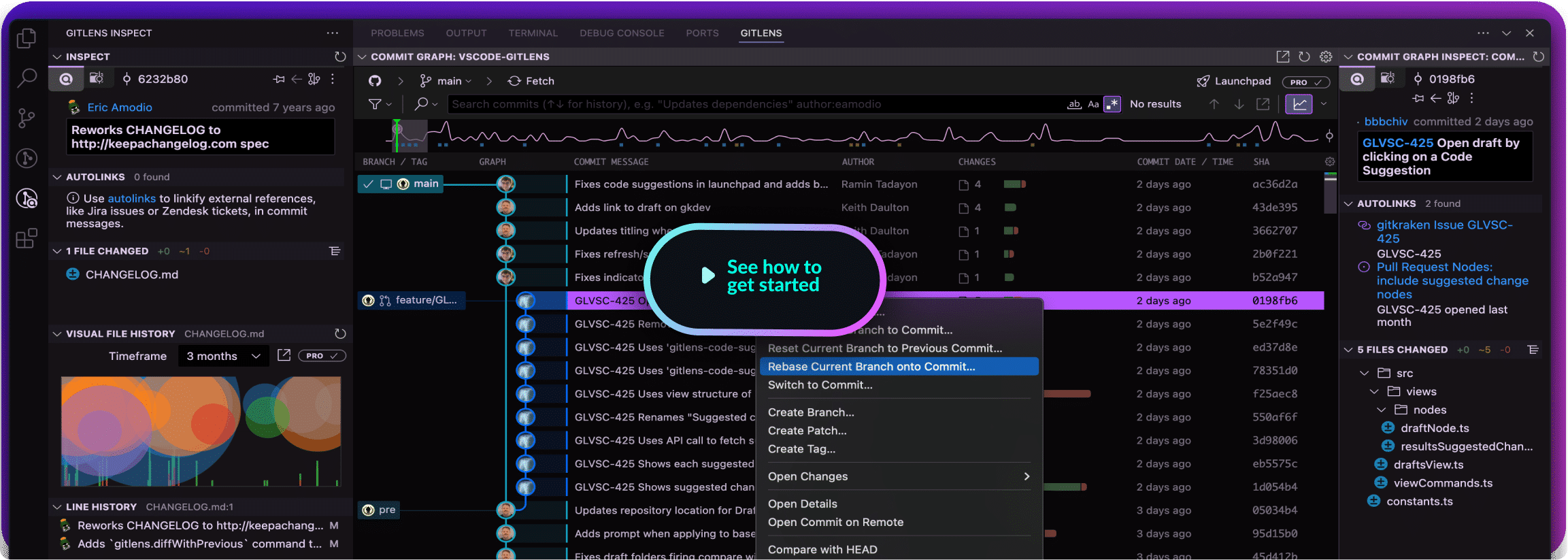
Task: Open Visual File History in editor
Action: pos(284,355)
